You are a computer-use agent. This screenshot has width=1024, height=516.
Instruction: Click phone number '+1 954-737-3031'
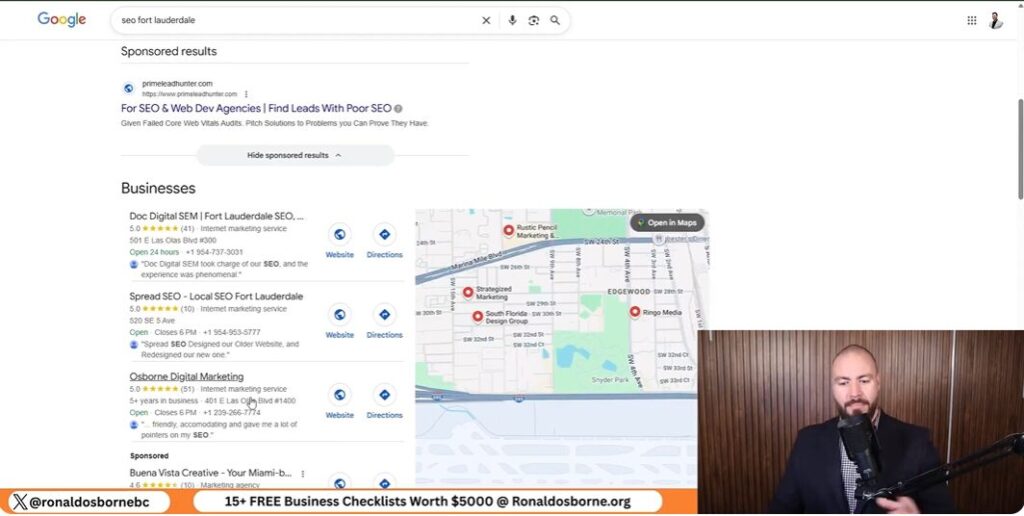(214, 252)
